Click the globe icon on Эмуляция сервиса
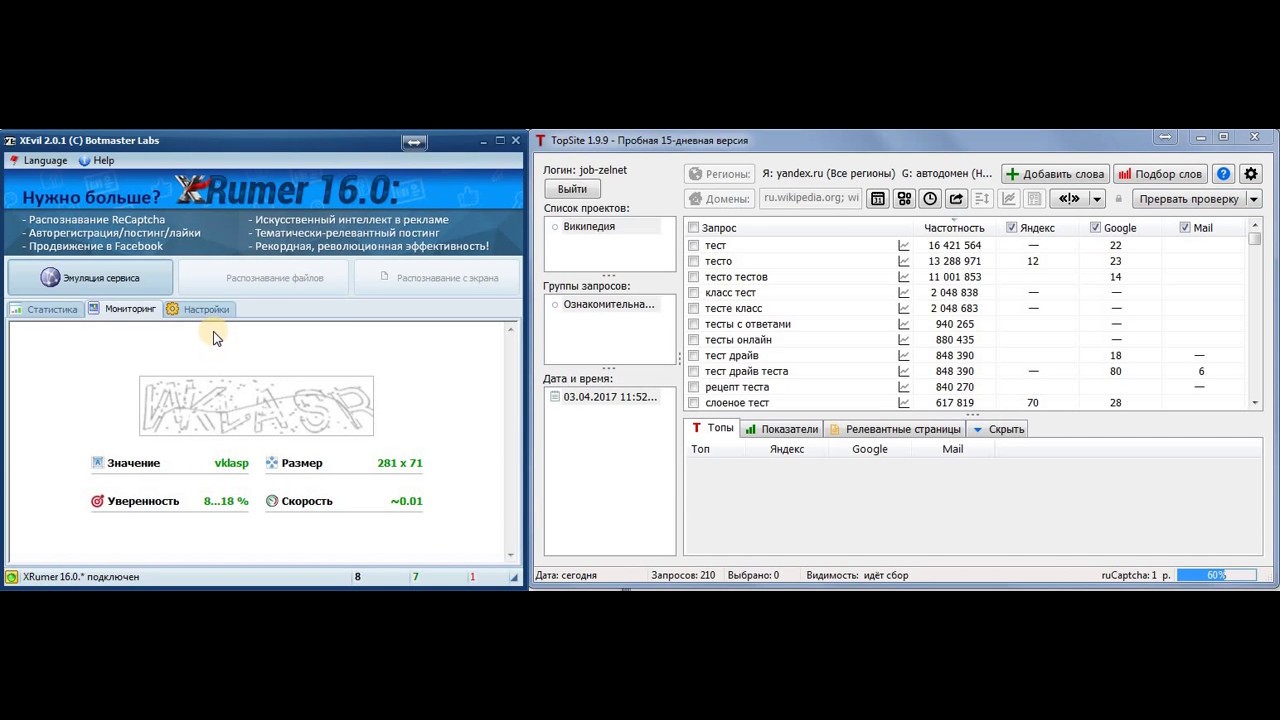 click(50, 278)
